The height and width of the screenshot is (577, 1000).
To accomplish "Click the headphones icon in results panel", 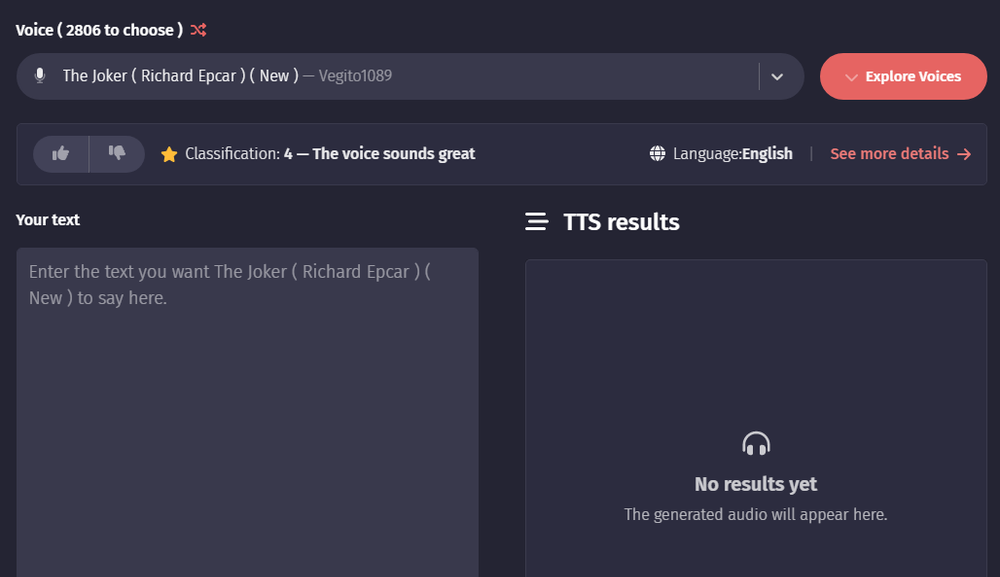I will pos(756,443).
